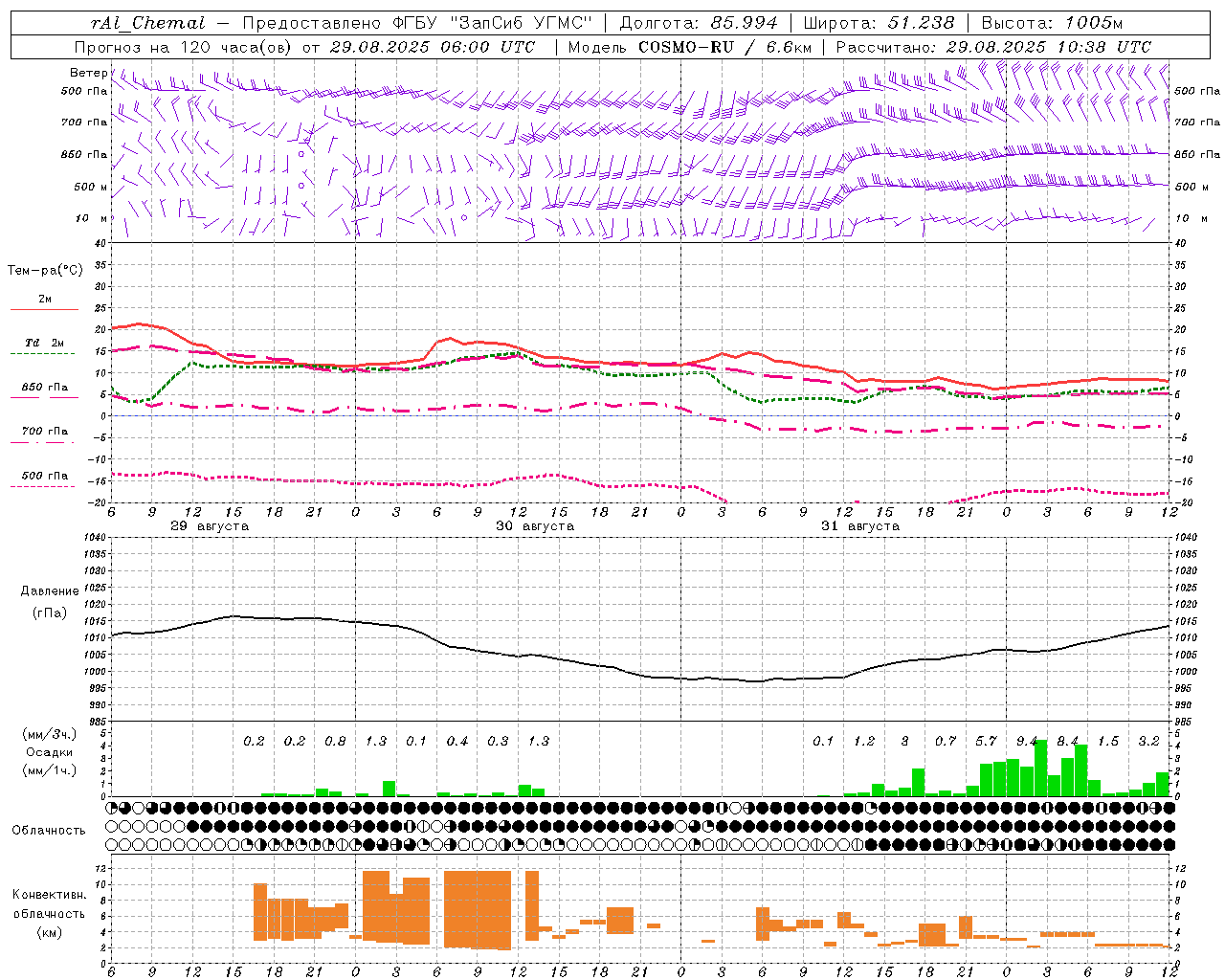
Task: Click the left 995 pressure axis label
Action: [x=96, y=689]
